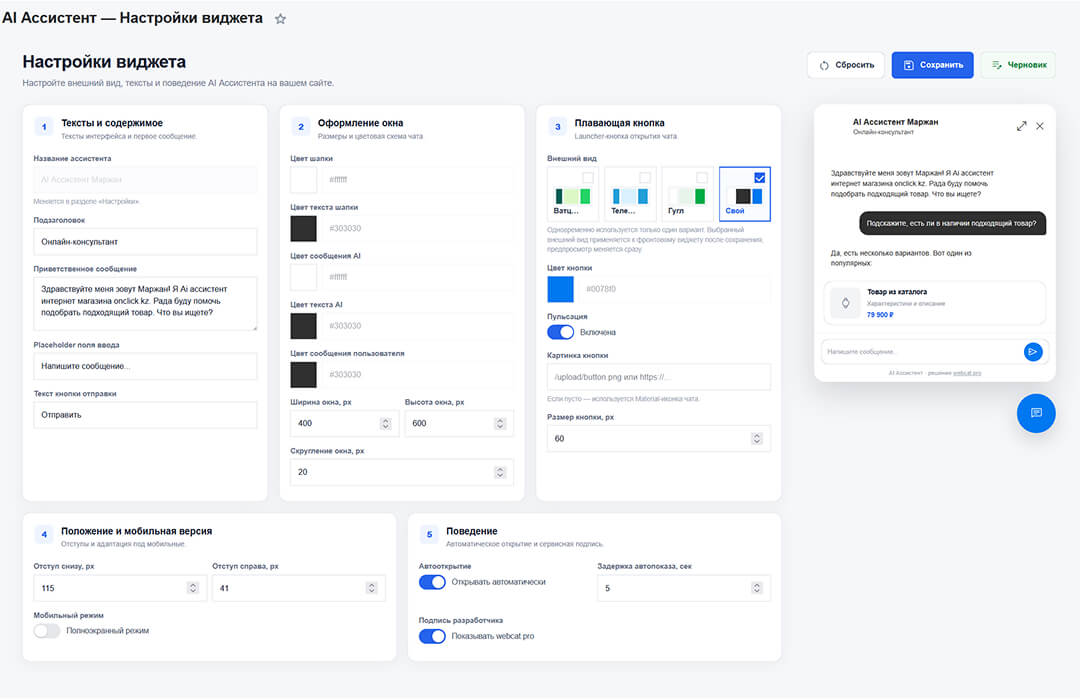Open the Цвет сообщения AI color swatch
This screenshot has height=700, width=1080.
point(303,277)
